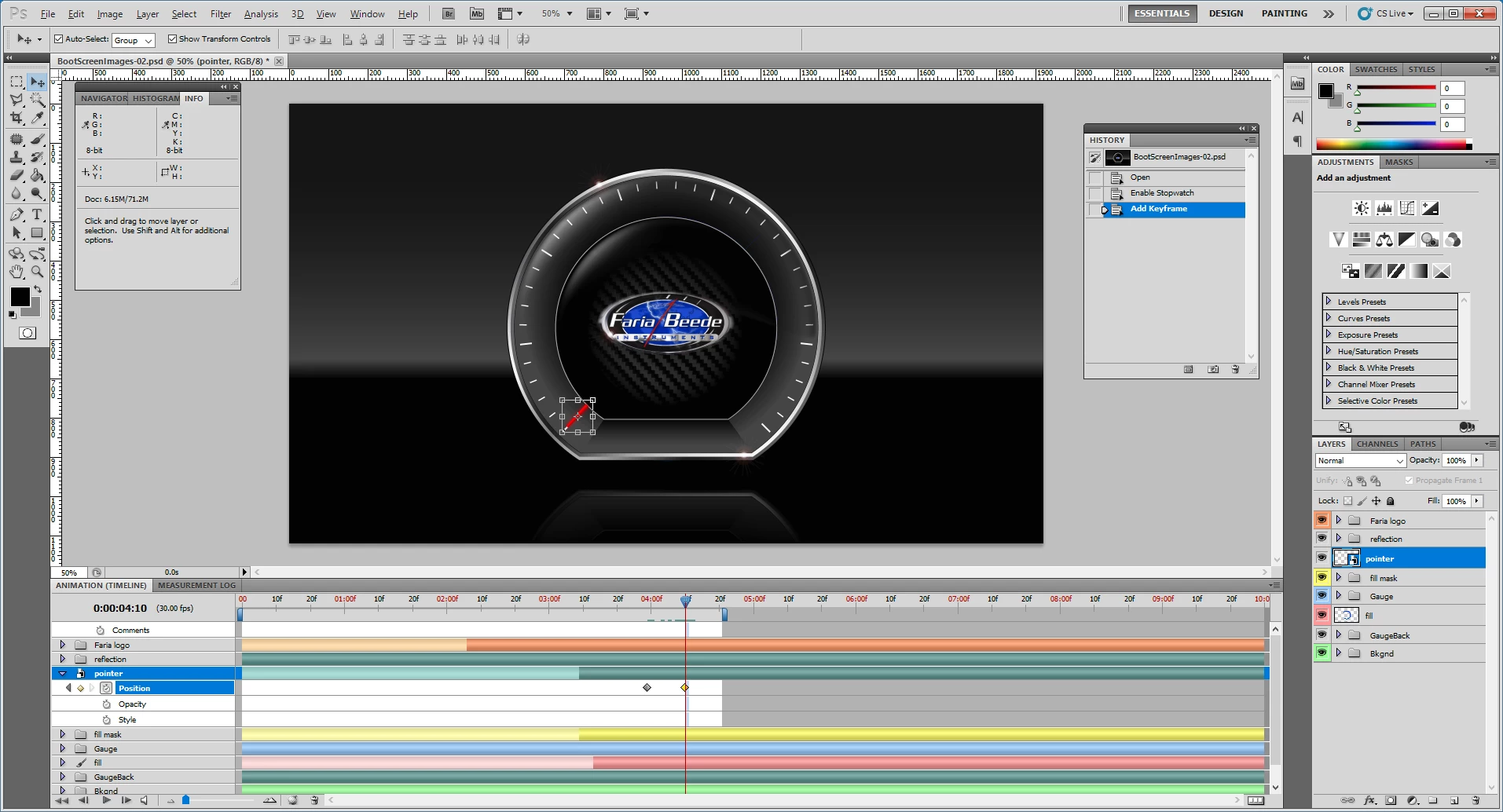Screen dimensions: 1503x812
Task: Click the Exposure adjustment icon
Action: [1430, 208]
